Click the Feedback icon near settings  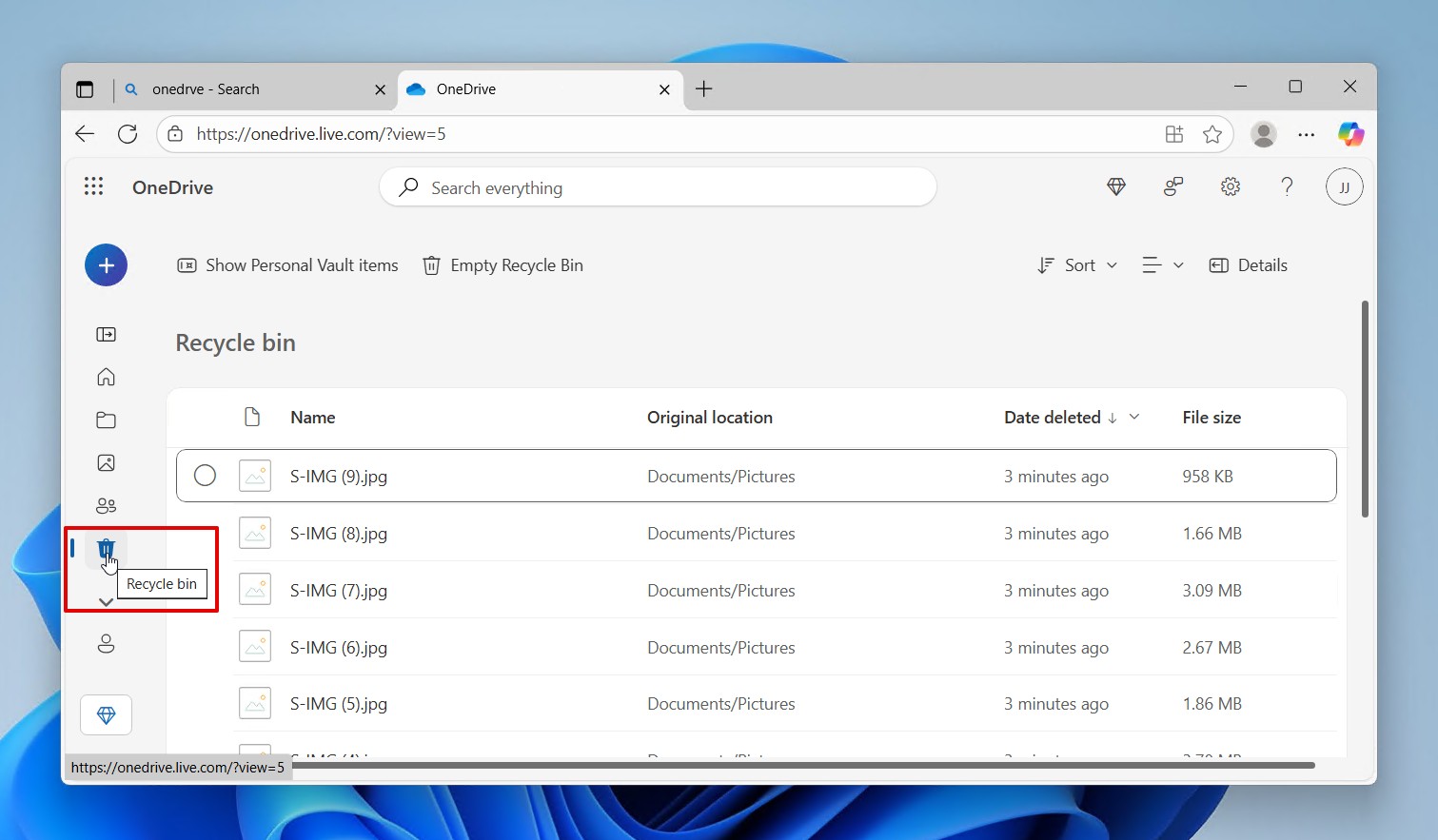click(x=1172, y=186)
